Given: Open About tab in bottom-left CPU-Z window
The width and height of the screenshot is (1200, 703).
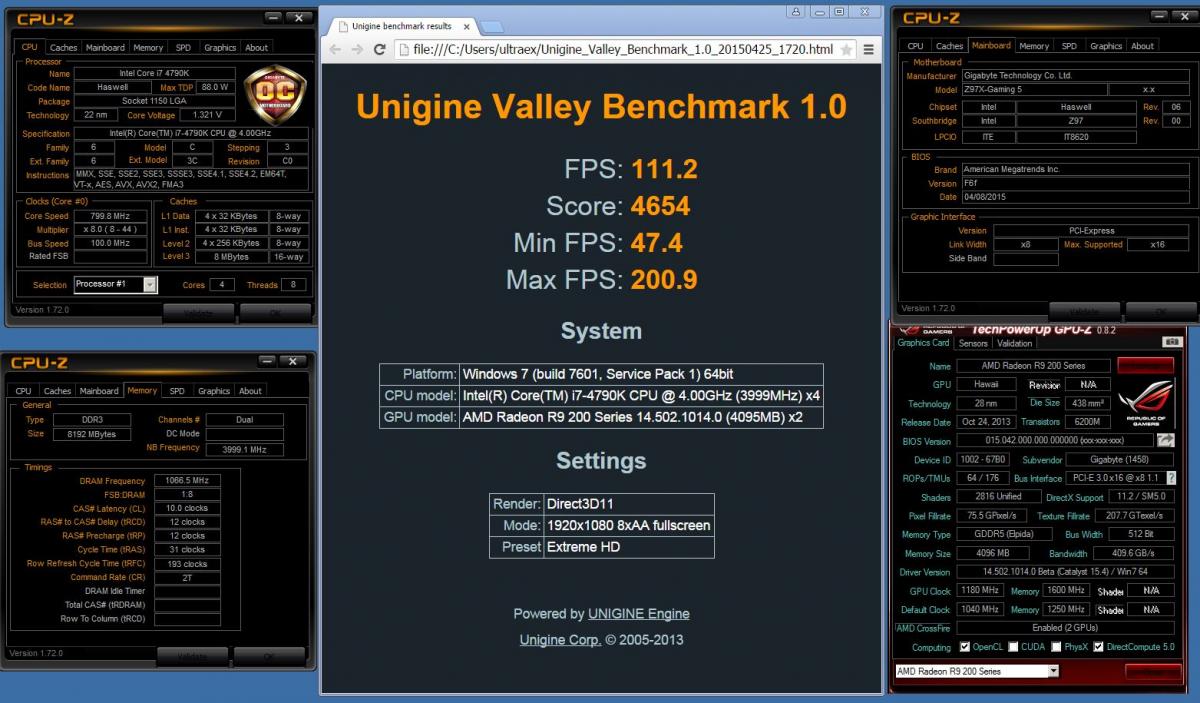Looking at the screenshot, I should 251,391.
